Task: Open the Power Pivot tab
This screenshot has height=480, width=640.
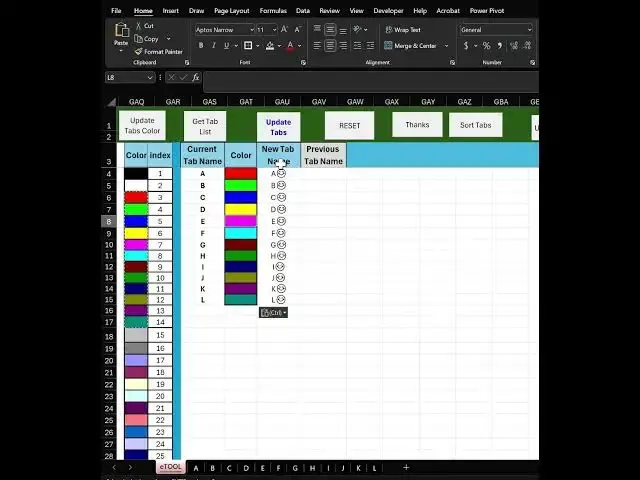Action: (x=487, y=11)
